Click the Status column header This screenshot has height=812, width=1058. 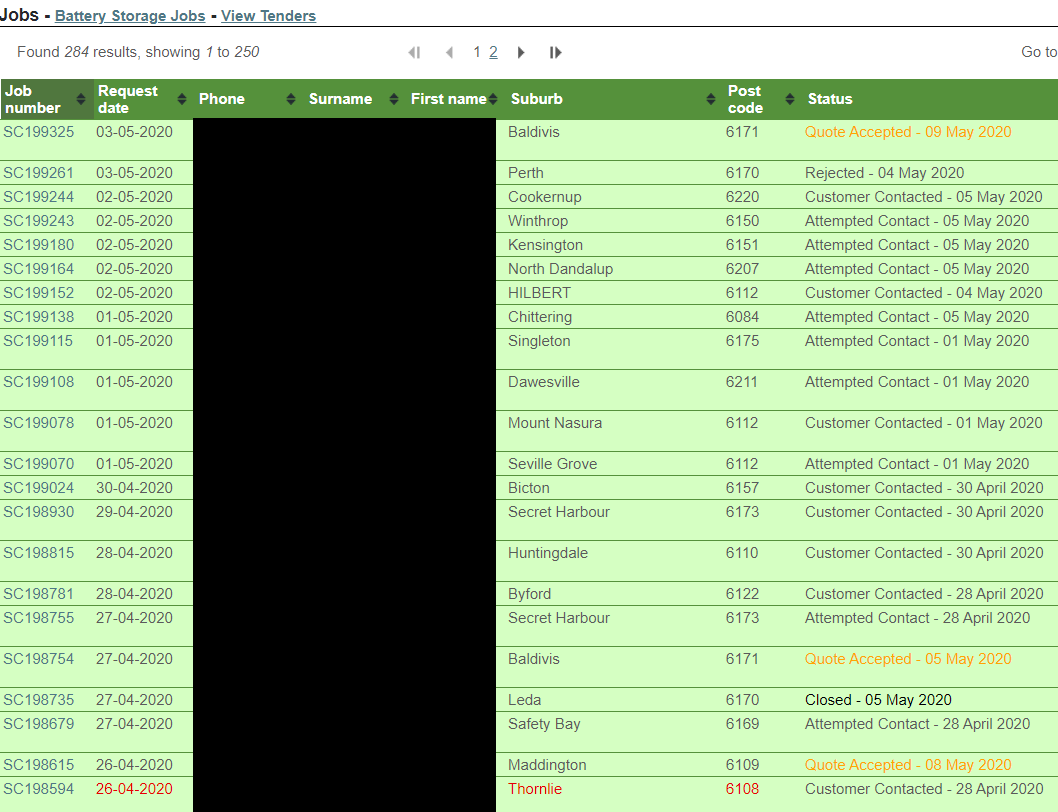[x=830, y=99]
